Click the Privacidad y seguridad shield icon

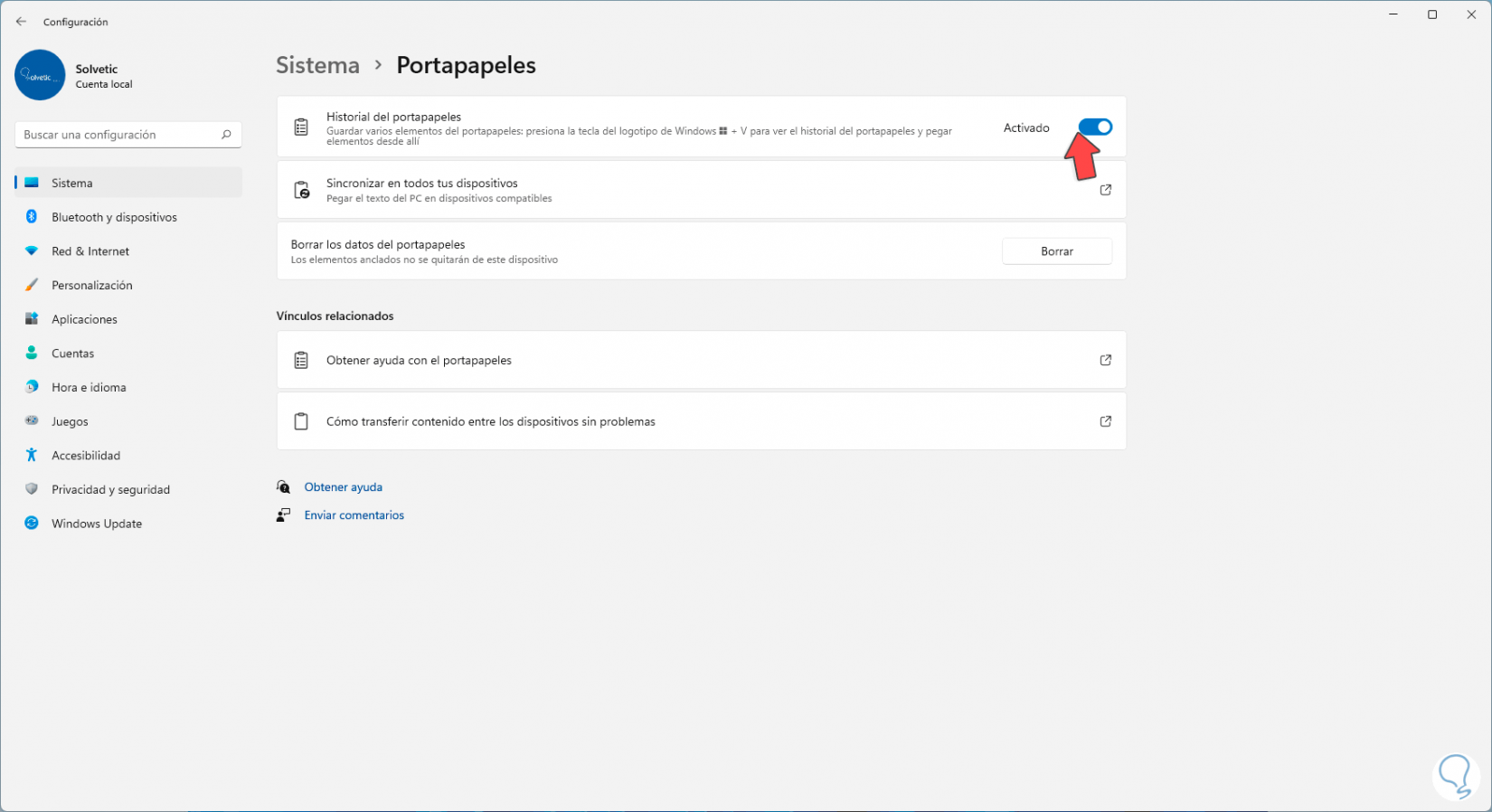[32, 489]
